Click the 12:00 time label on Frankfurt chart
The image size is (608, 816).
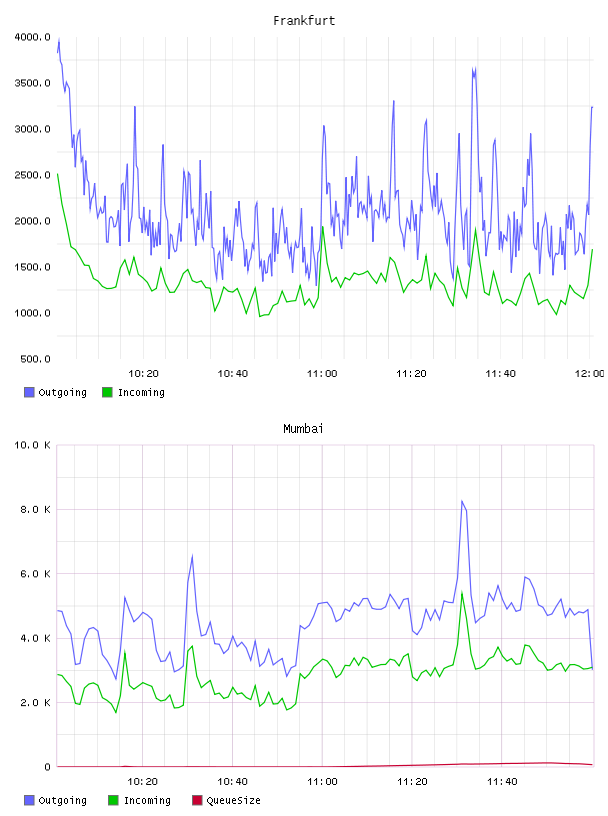pyautogui.click(x=590, y=374)
